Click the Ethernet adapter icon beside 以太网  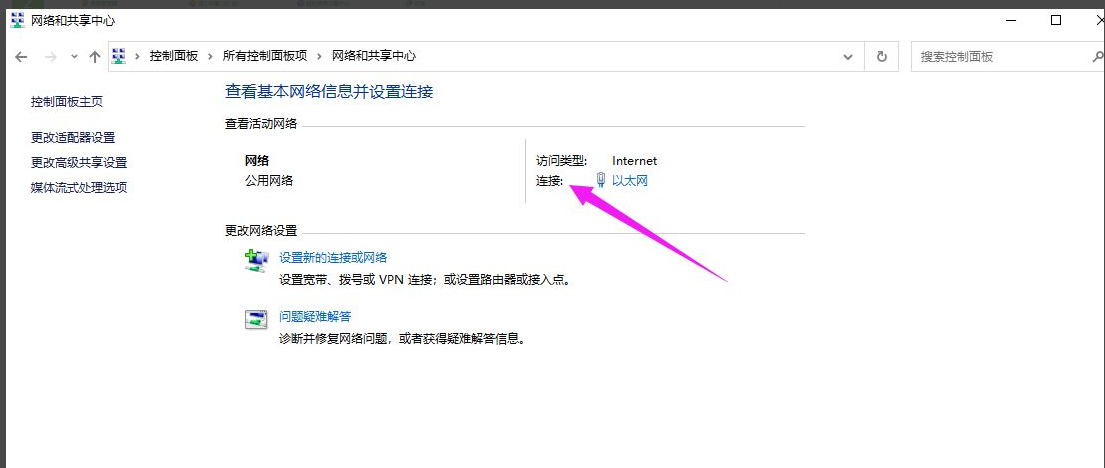click(600, 180)
